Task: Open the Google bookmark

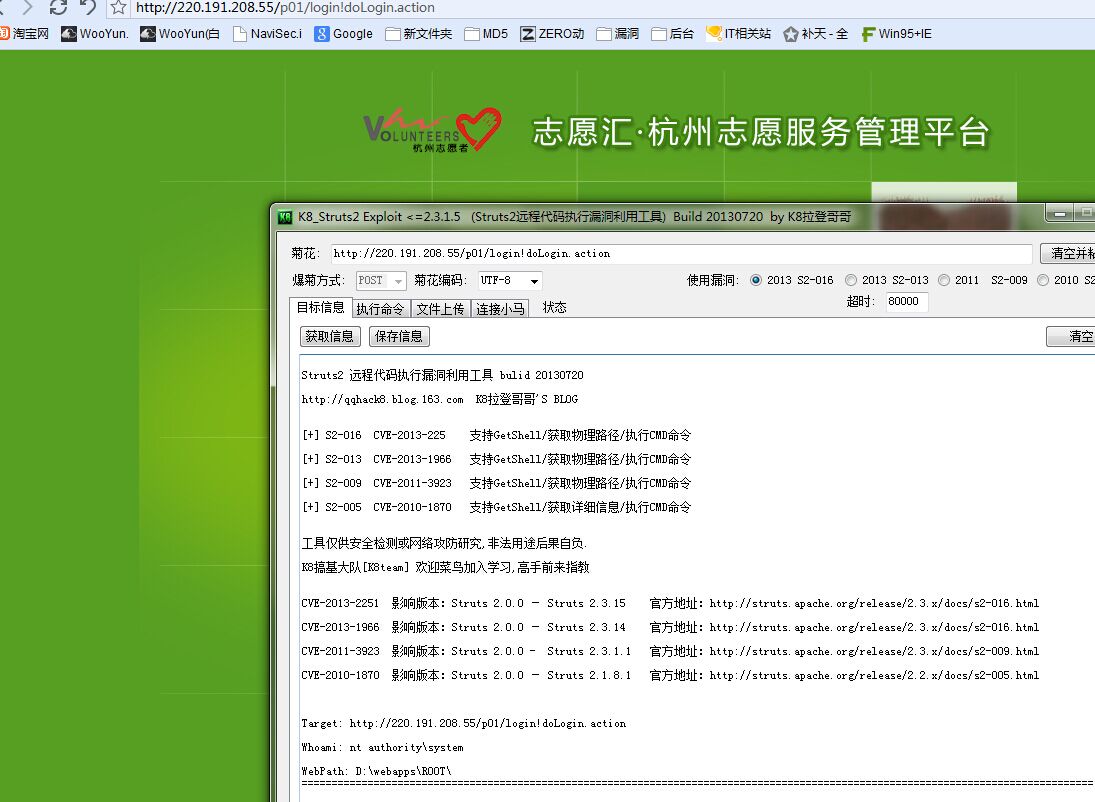Action: (x=344, y=34)
